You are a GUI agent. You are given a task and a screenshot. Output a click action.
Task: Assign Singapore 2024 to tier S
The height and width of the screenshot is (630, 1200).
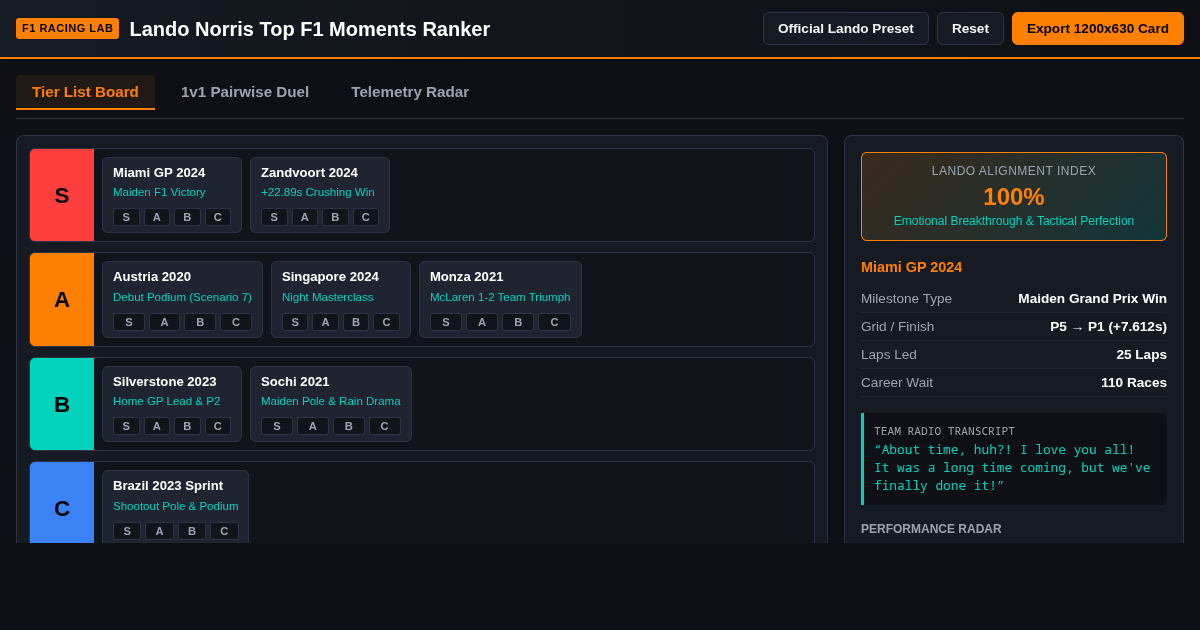295,322
